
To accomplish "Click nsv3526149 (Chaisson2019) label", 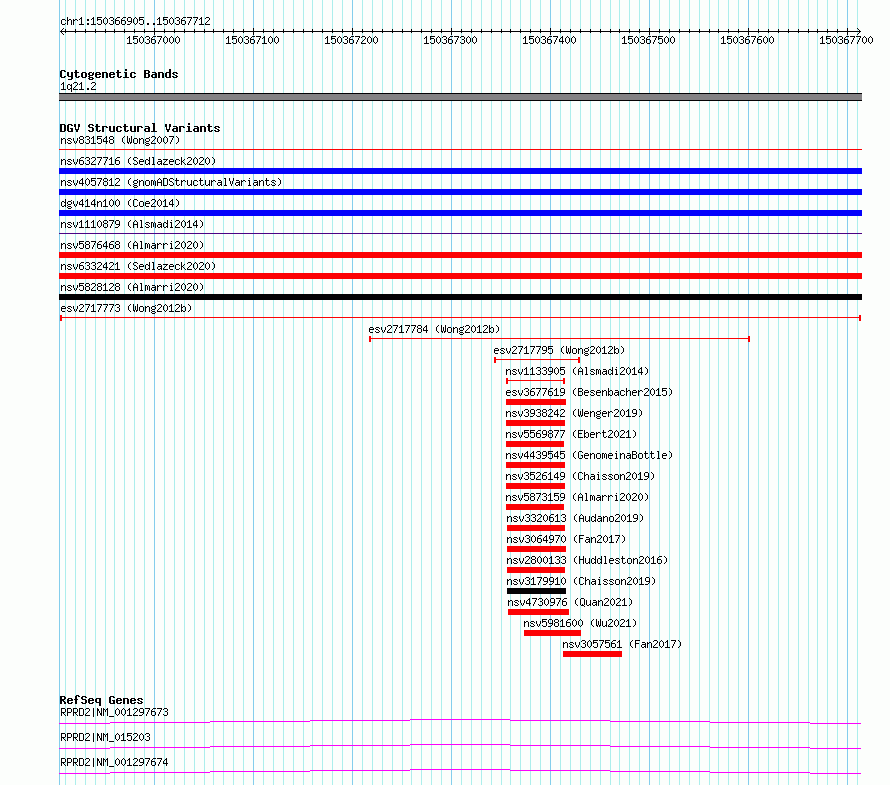I will point(580,476).
